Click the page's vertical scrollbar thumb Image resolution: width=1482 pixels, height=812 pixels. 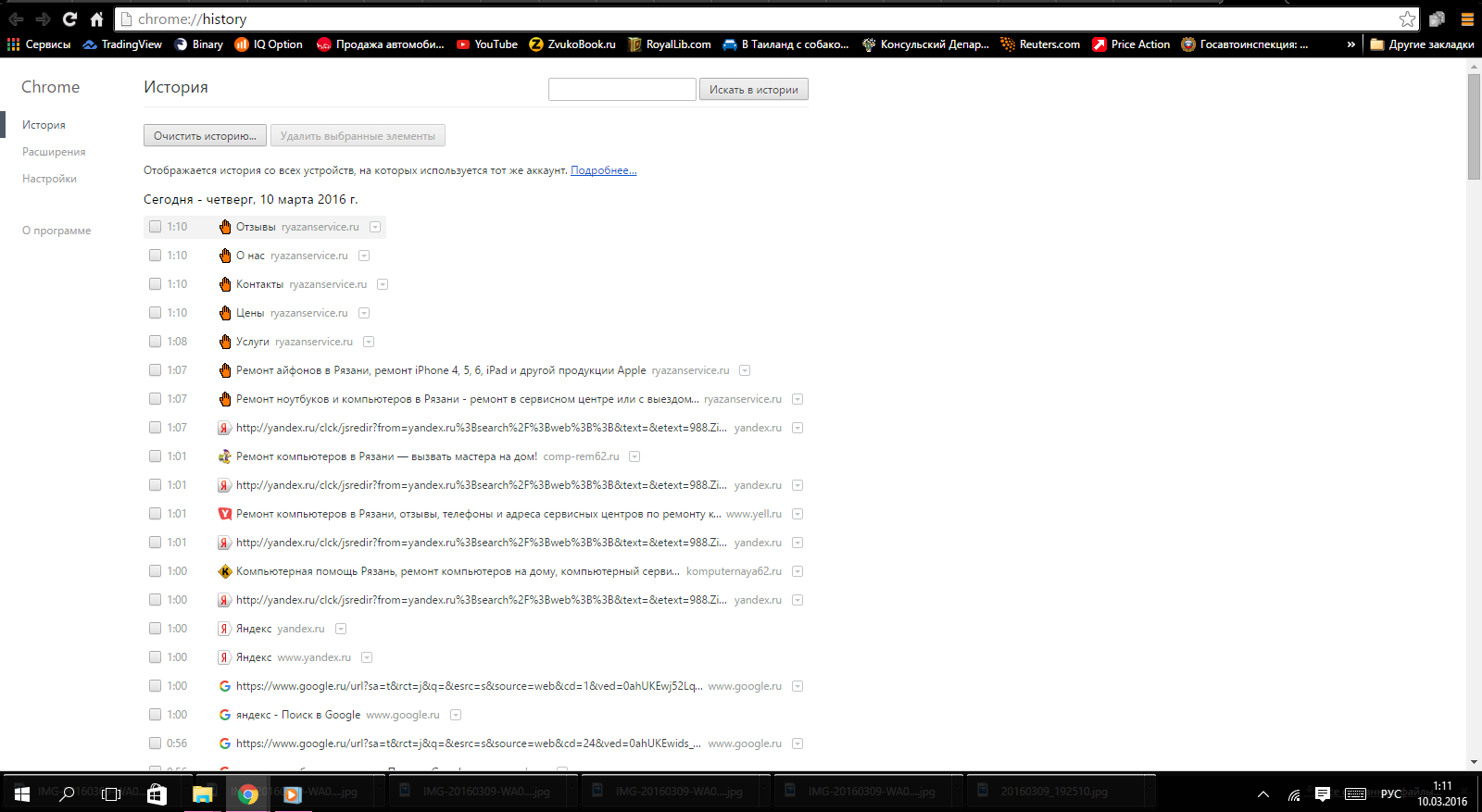click(x=1474, y=127)
